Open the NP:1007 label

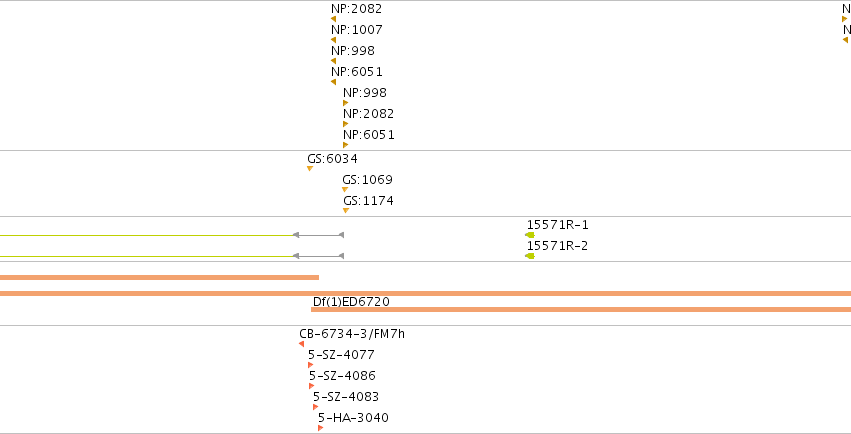[357, 30]
